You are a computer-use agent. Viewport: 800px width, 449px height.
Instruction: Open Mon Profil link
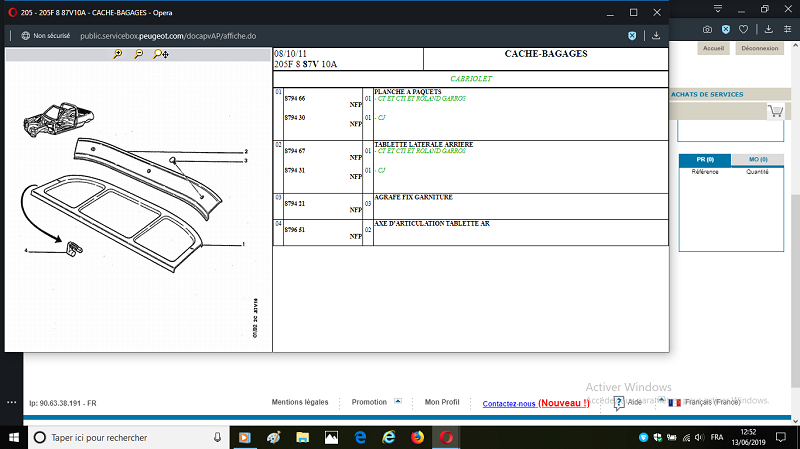(x=442, y=402)
